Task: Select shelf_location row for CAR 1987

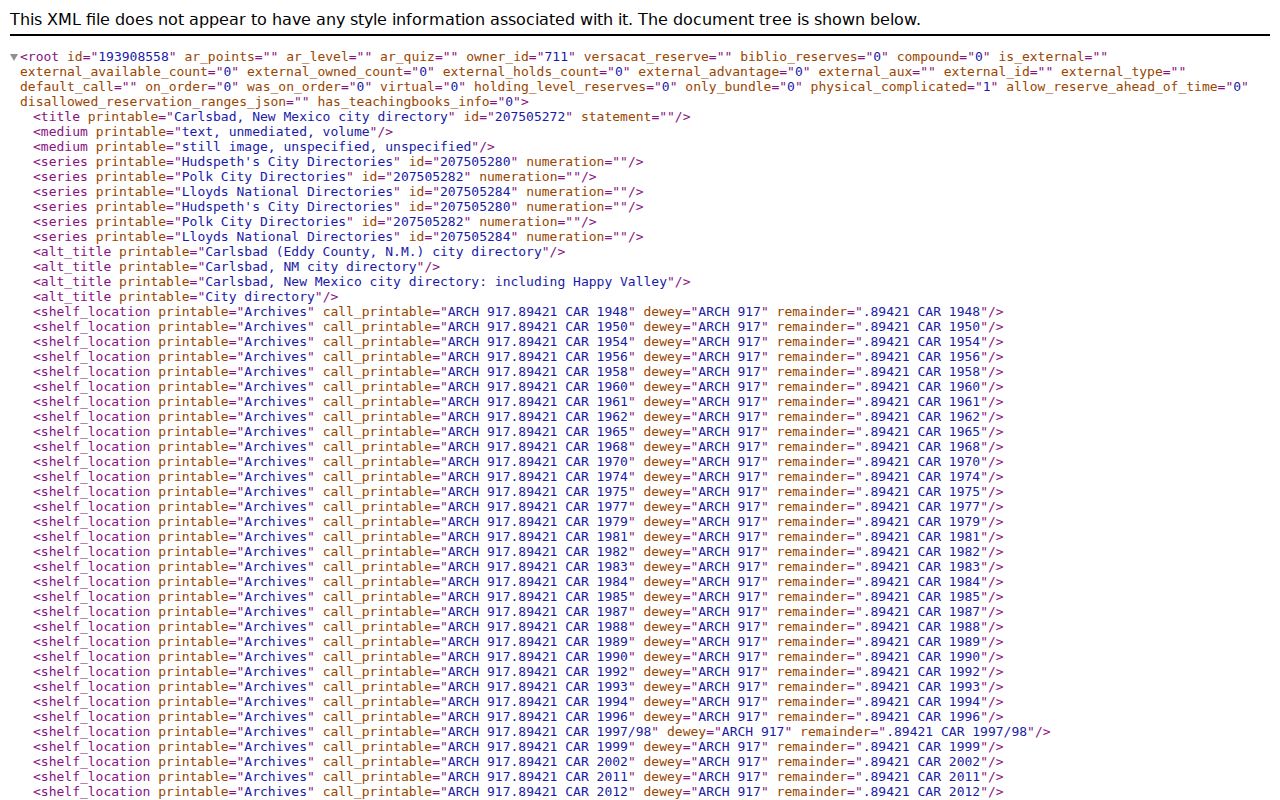Action: tap(518, 612)
